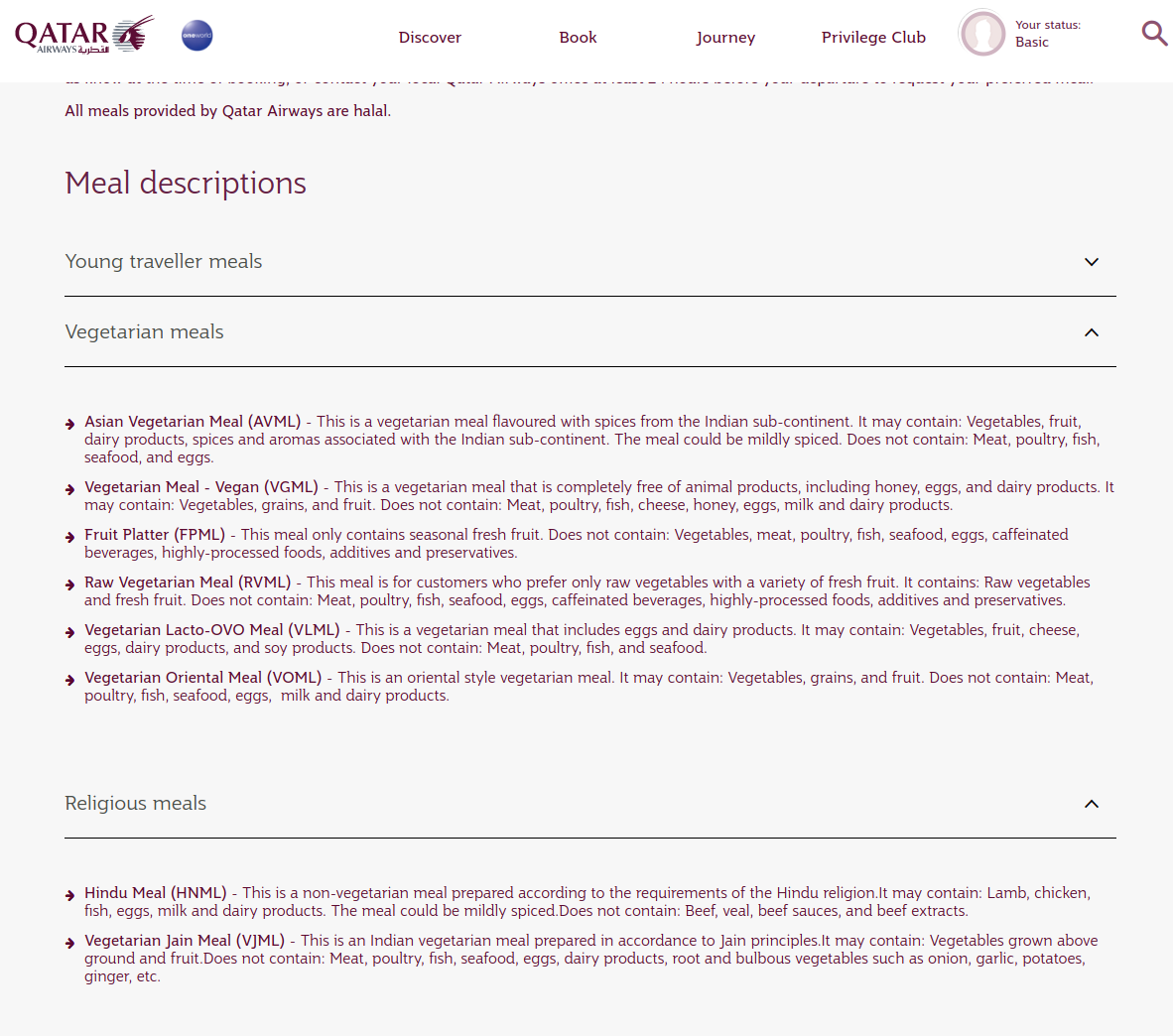1173x1036 pixels.
Task: Click the arrow bullet beside Hindu Meal
Action: click(70, 895)
